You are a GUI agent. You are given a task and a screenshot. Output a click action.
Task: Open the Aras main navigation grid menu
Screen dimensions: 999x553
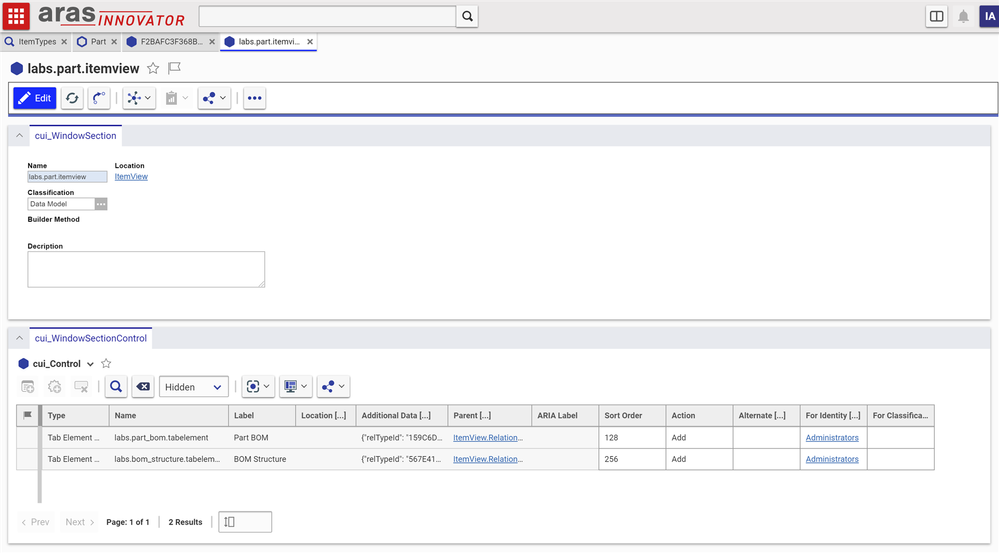(x=16, y=16)
